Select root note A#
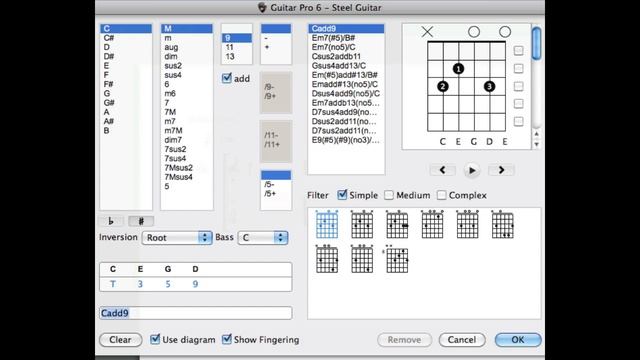Screen dimensions: 640x360 (126, 121)
